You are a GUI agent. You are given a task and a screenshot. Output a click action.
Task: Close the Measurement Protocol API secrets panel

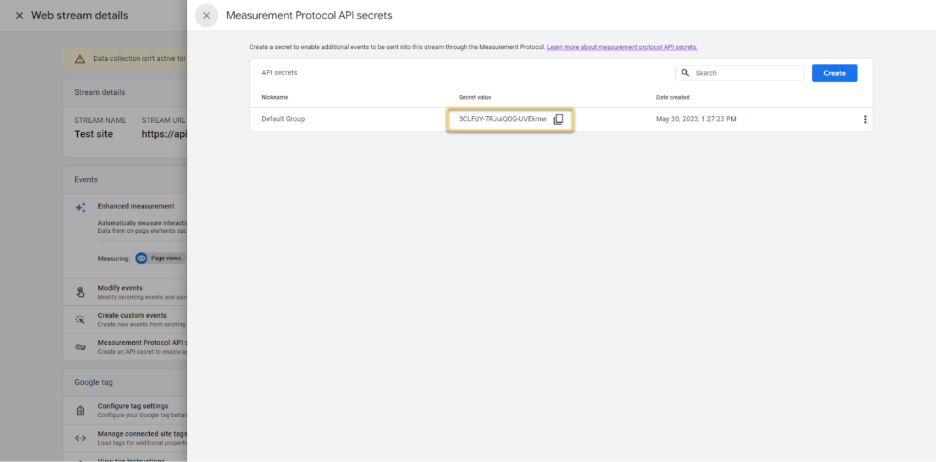(x=206, y=15)
